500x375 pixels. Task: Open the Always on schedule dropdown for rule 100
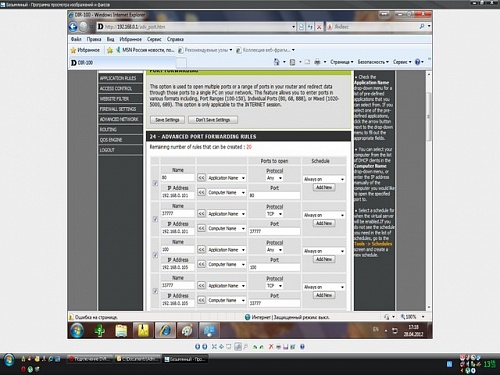point(324,251)
